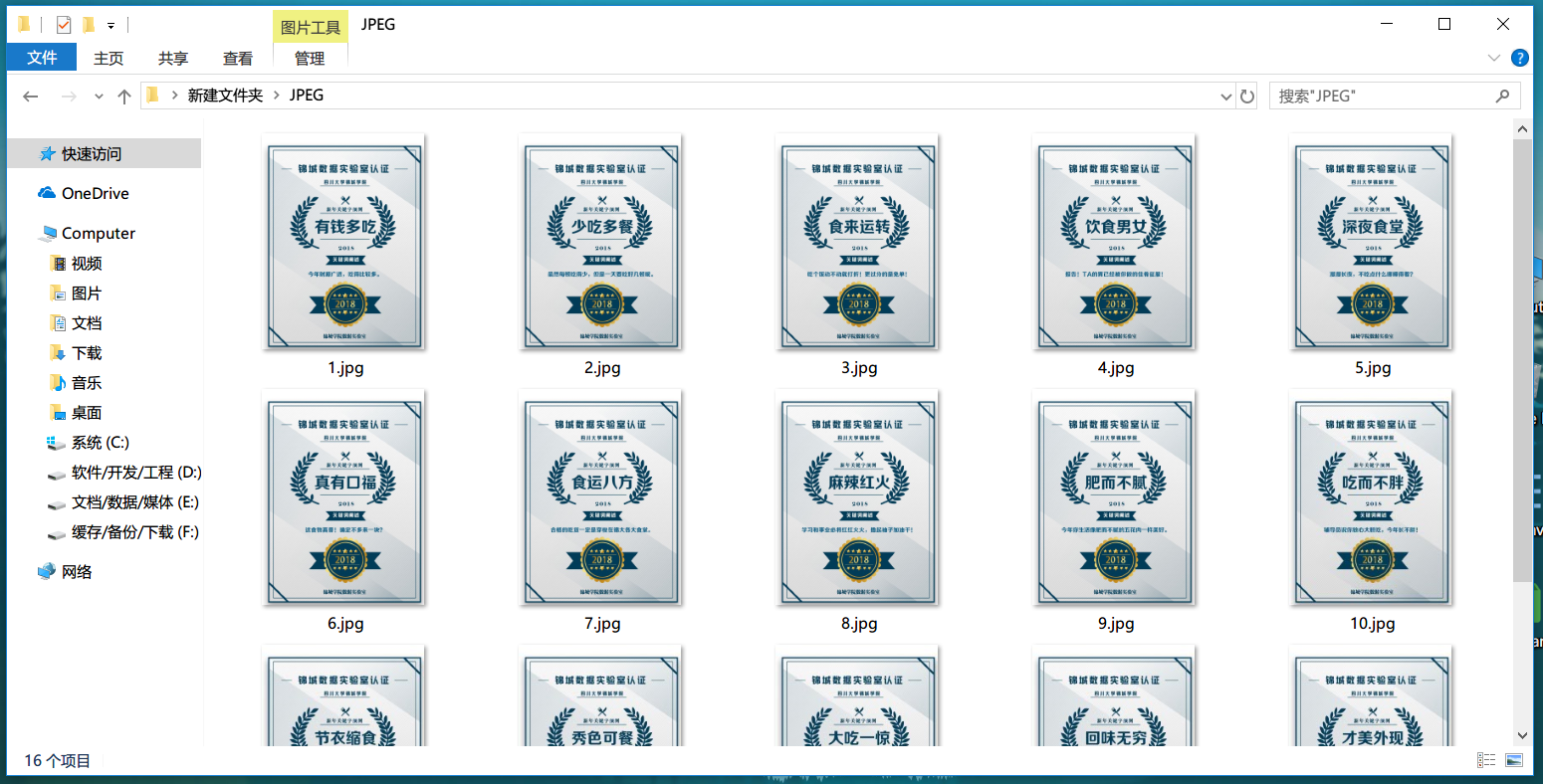Click JPEG in the address bar path
The width and height of the screenshot is (1543, 784).
pos(307,96)
